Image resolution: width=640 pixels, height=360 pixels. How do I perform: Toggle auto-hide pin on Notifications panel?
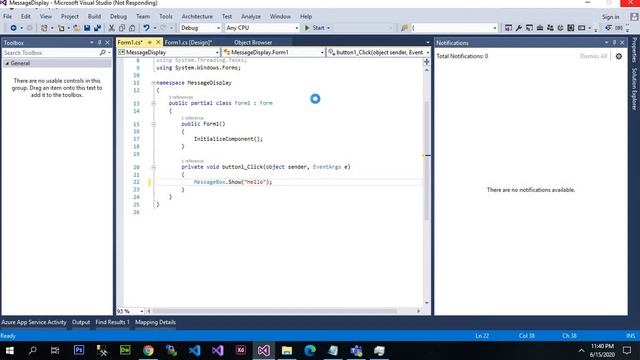click(x=614, y=42)
